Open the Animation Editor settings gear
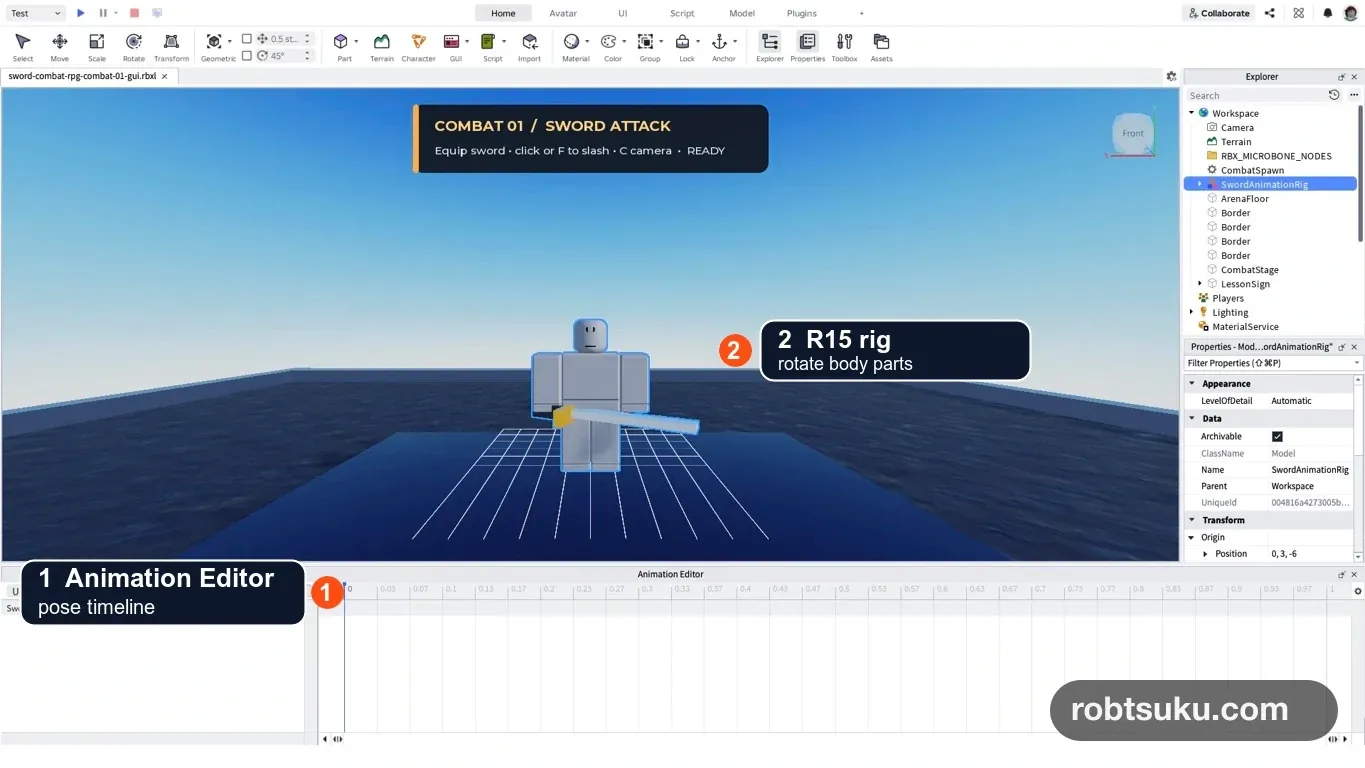 1358,591
